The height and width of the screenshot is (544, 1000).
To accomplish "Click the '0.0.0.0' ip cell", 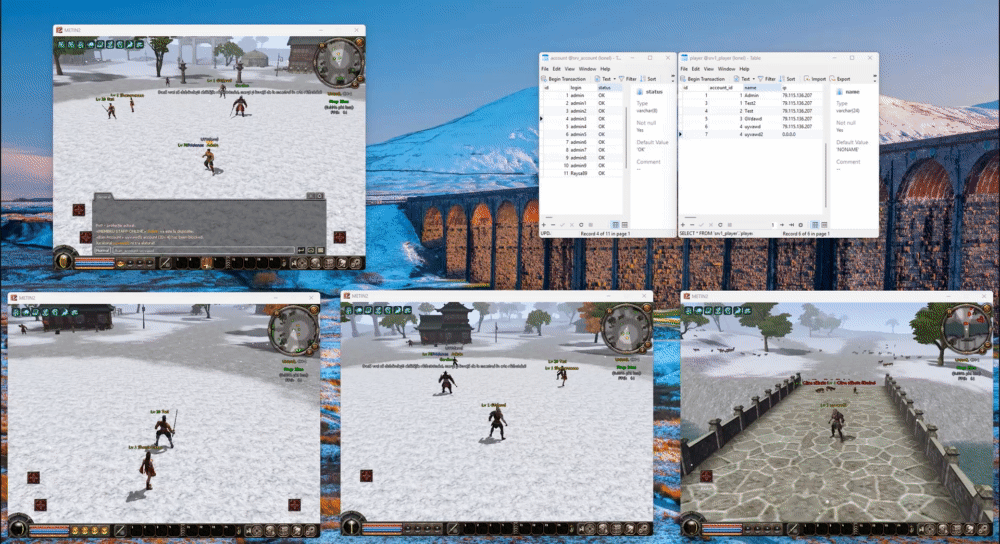I will 802,135.
